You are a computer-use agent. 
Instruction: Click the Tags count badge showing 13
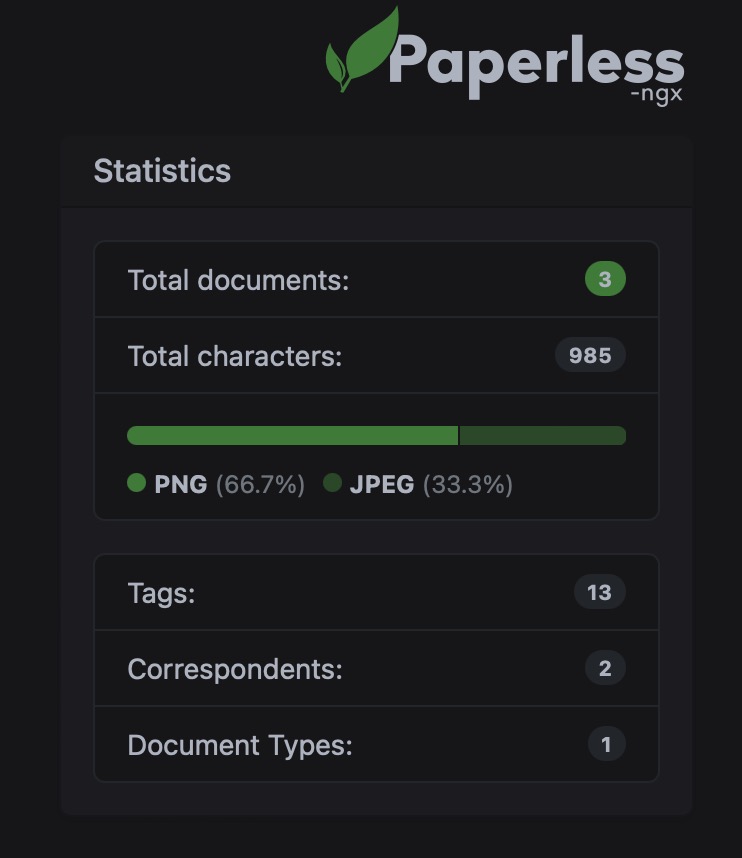(601, 592)
